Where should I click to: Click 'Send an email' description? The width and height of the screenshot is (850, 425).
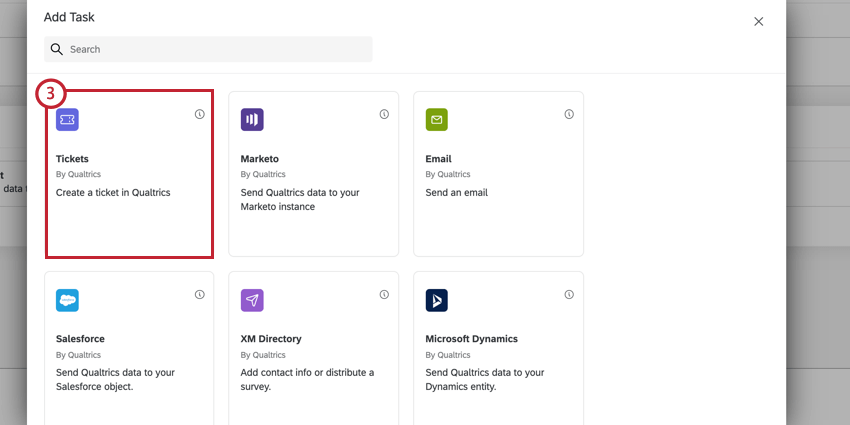tap(456, 192)
